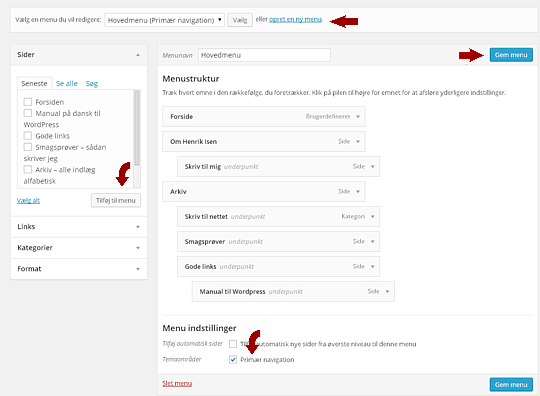The image size is (540, 396).
Task: Check the Forsiden page checkbox
Action: (x=28, y=102)
